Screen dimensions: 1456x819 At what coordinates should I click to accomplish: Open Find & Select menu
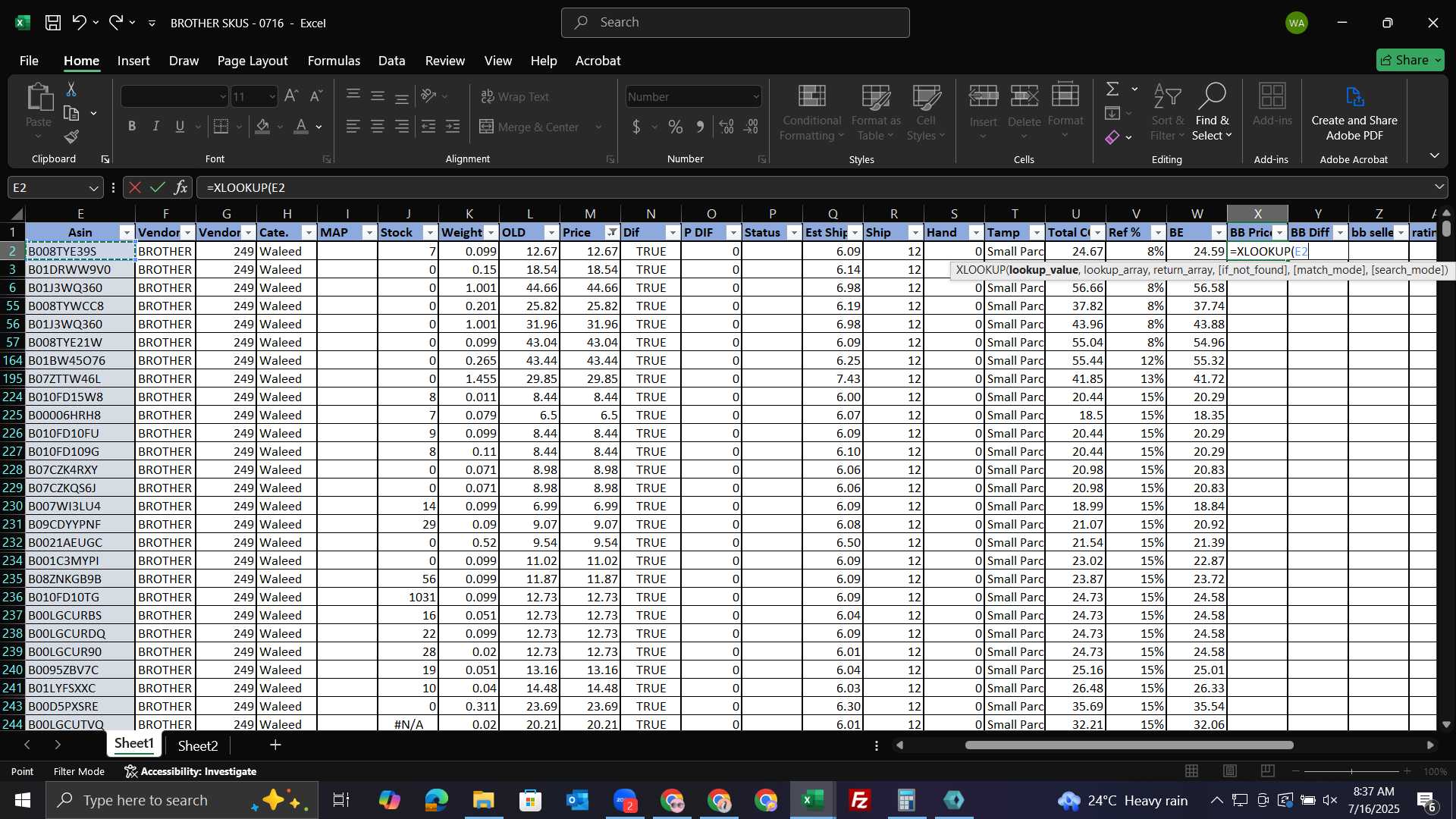[1212, 114]
